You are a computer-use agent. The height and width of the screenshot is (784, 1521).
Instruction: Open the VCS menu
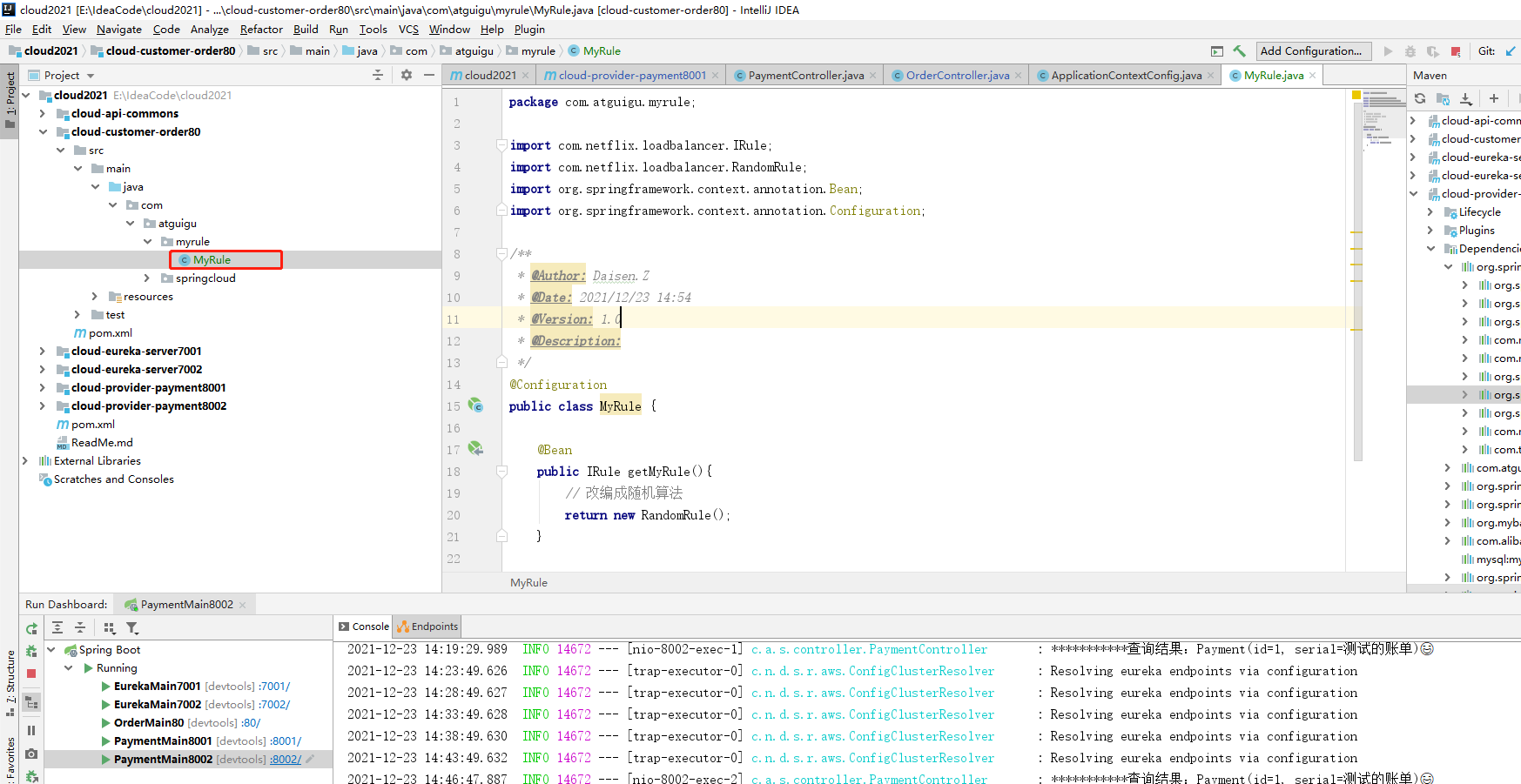coord(408,30)
